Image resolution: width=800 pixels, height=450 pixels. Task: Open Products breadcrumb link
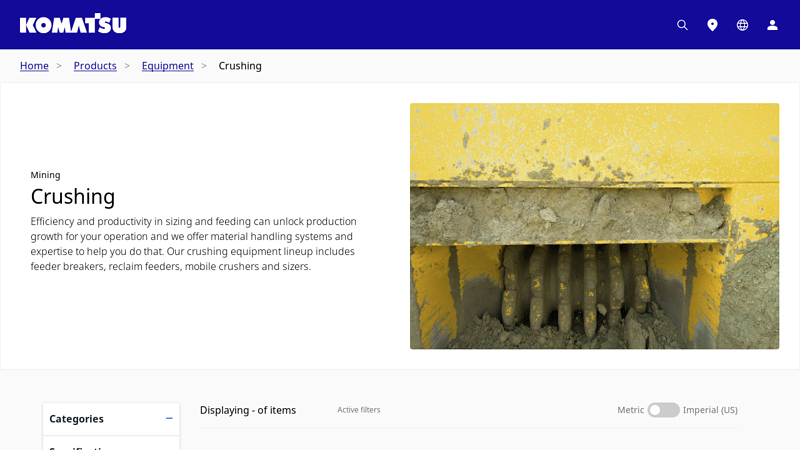(95, 66)
